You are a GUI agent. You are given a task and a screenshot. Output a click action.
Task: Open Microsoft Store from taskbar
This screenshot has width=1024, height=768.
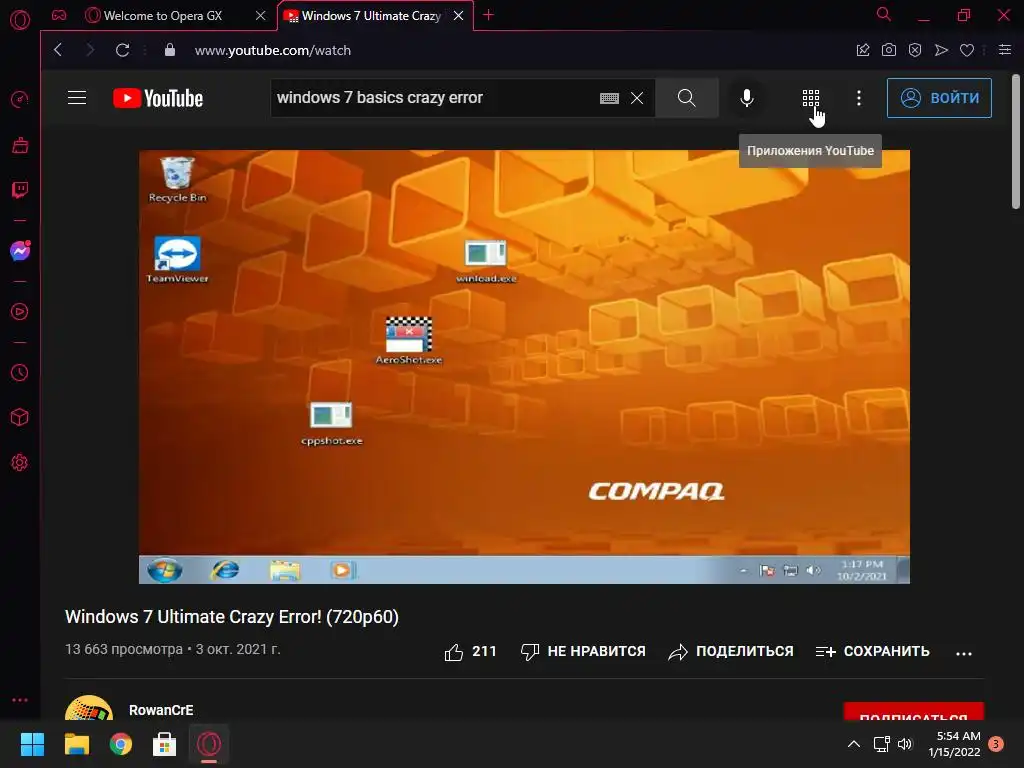[165, 744]
